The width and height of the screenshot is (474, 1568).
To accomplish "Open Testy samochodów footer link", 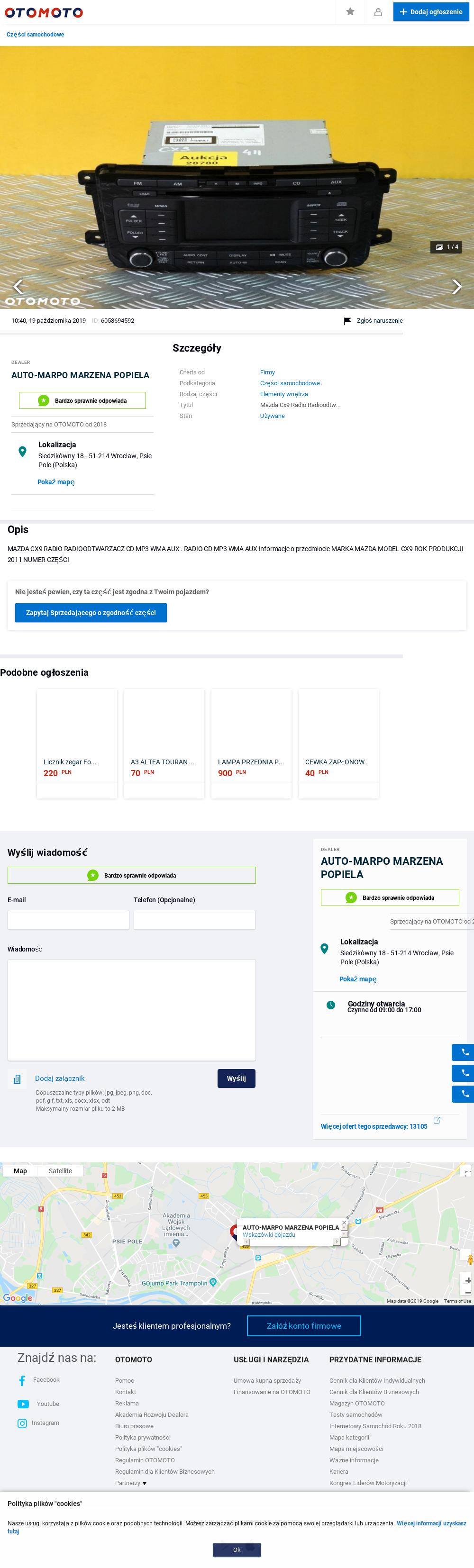I will tap(356, 1415).
